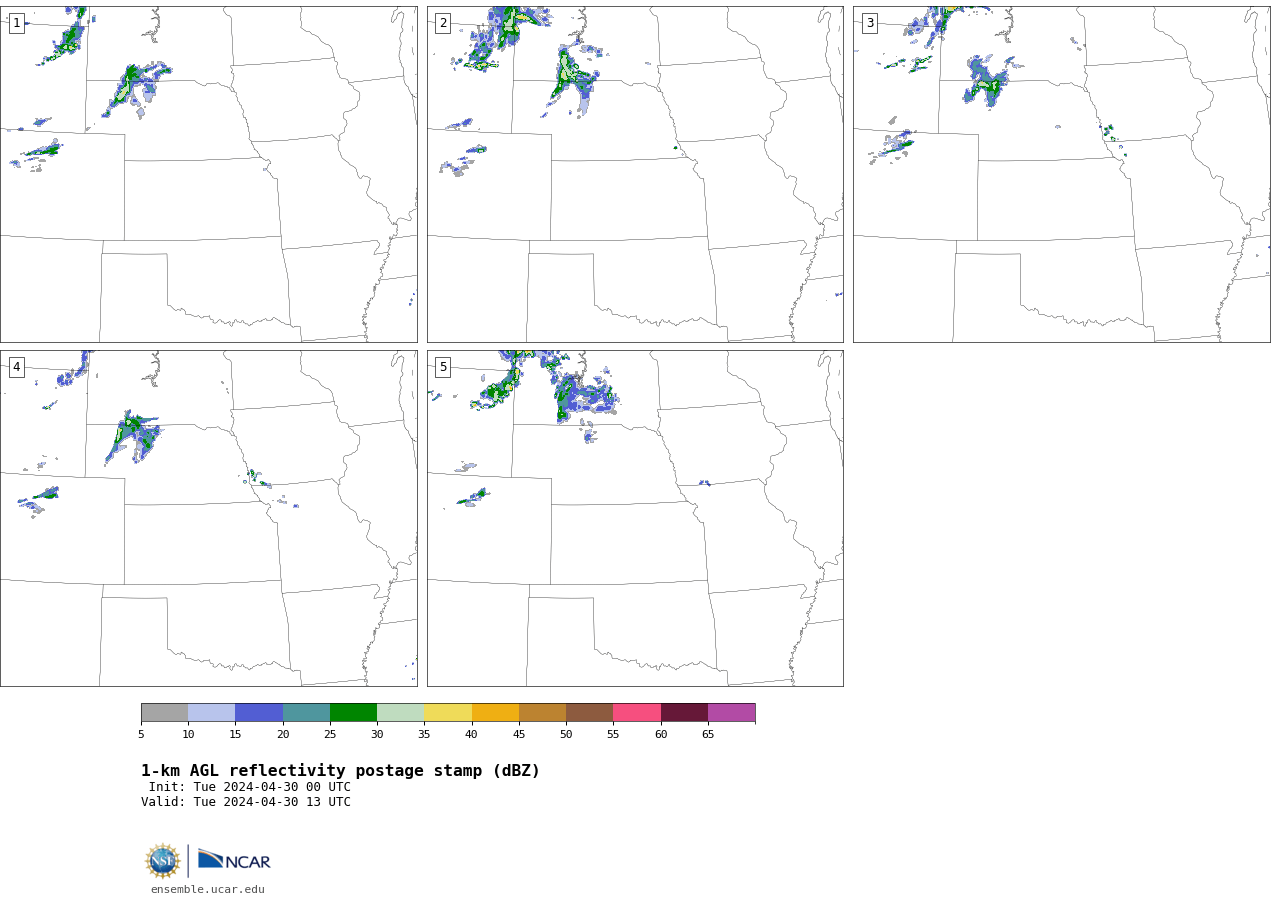Click the 1-km AGL reflectivity title

coord(340,771)
